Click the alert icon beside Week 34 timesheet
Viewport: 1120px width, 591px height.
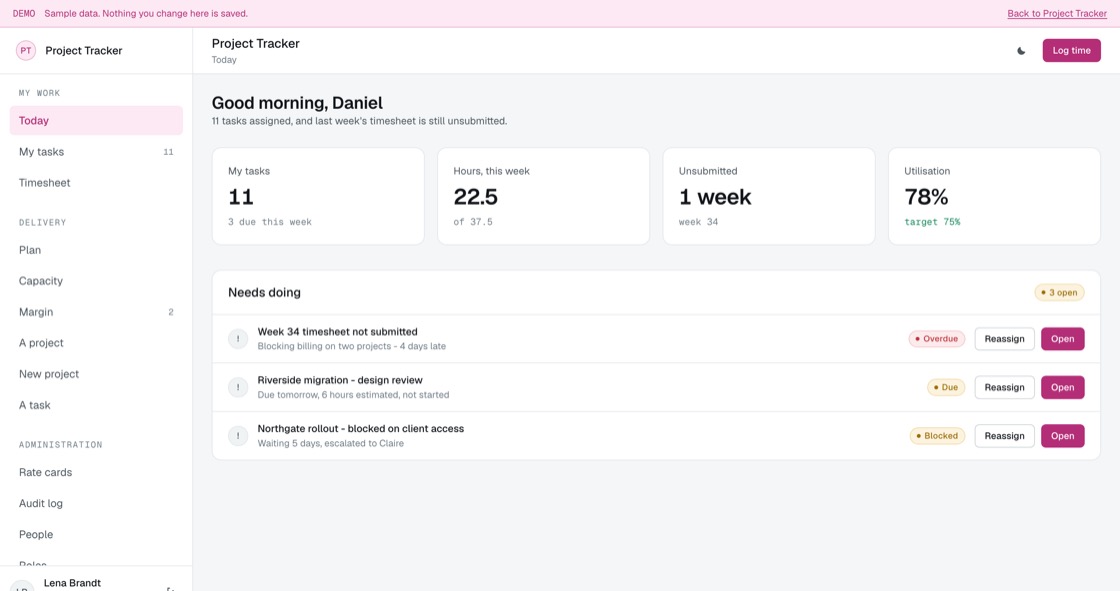coord(238,339)
